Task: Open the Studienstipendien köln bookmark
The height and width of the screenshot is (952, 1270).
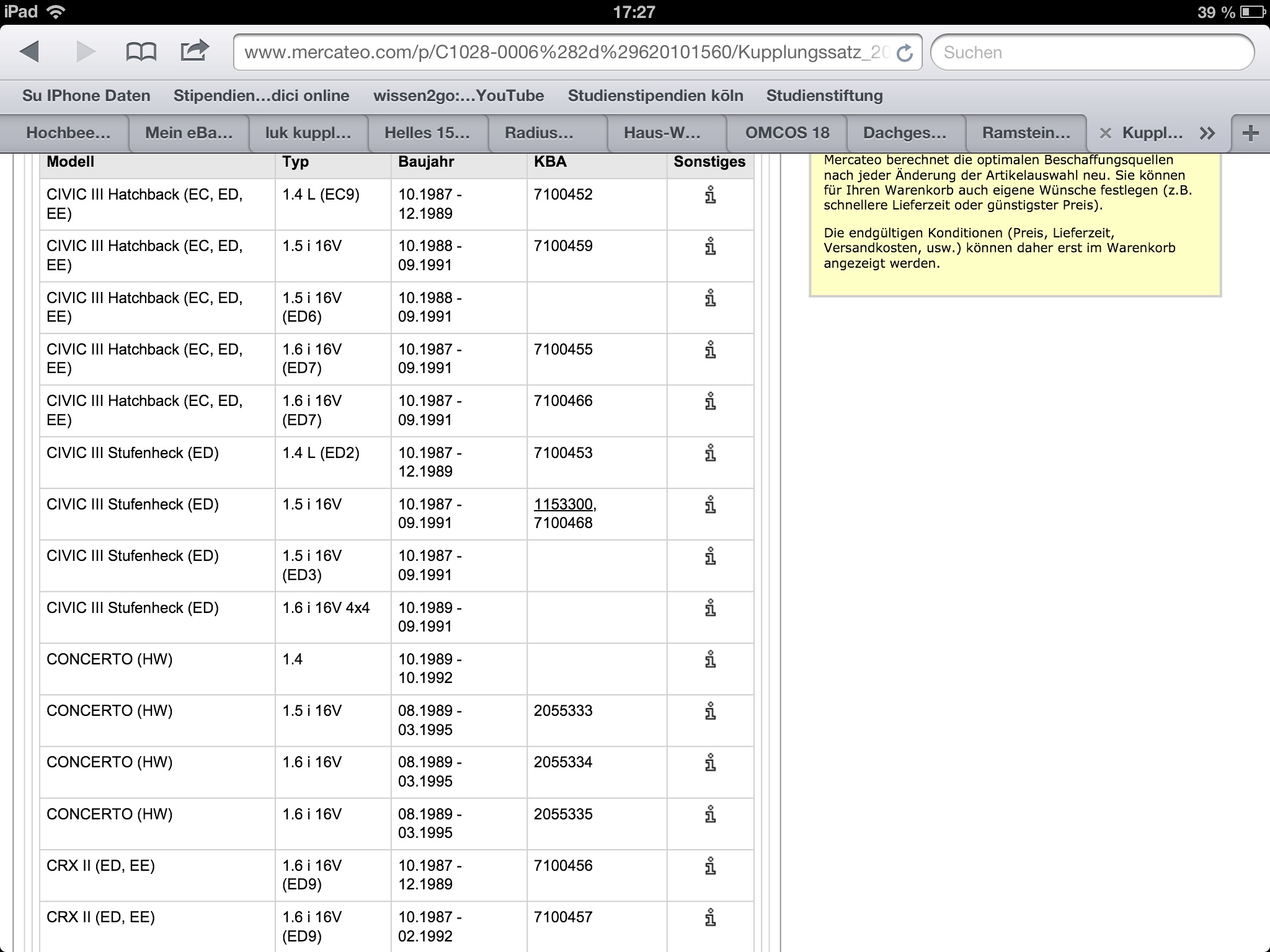Action: click(x=655, y=95)
